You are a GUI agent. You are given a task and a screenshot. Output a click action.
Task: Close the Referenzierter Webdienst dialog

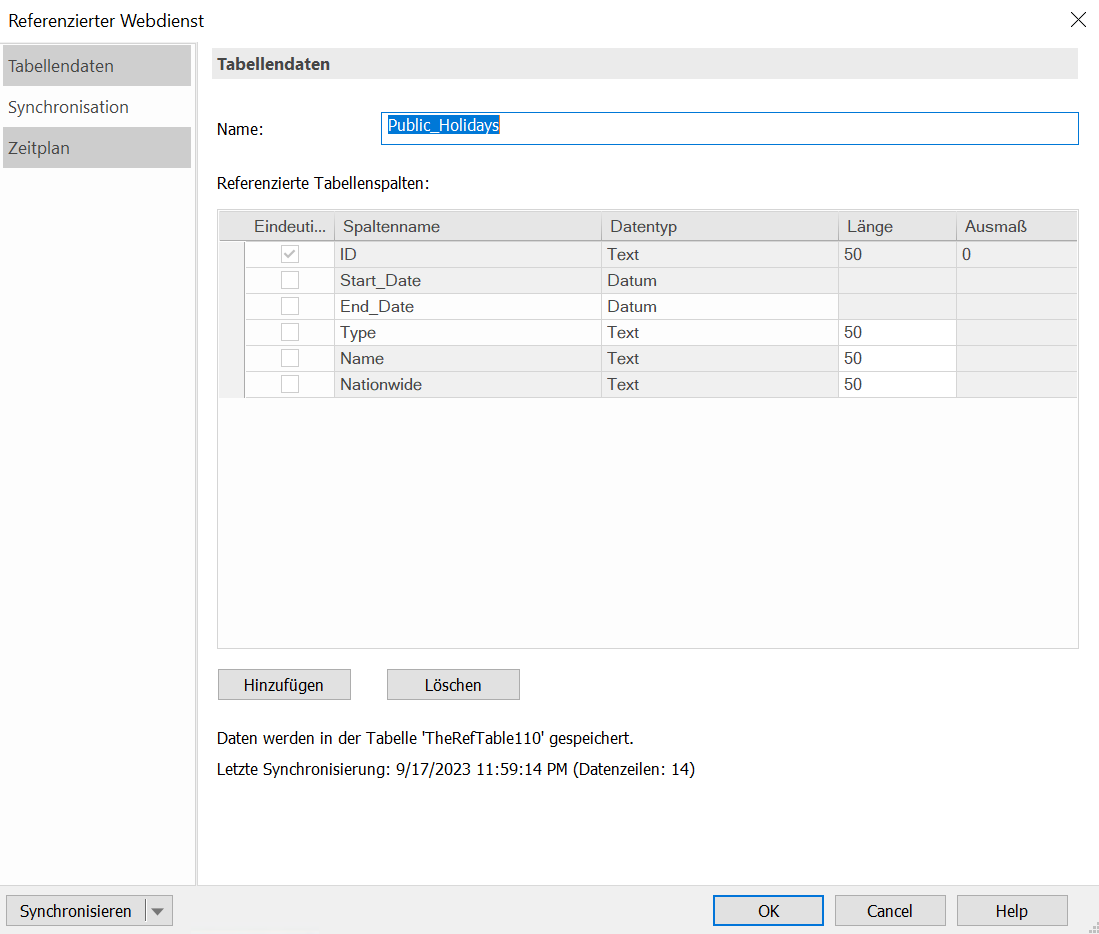point(1078,20)
